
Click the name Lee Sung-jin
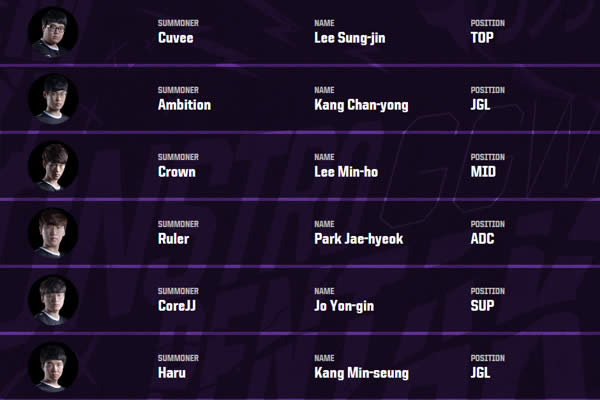349,38
